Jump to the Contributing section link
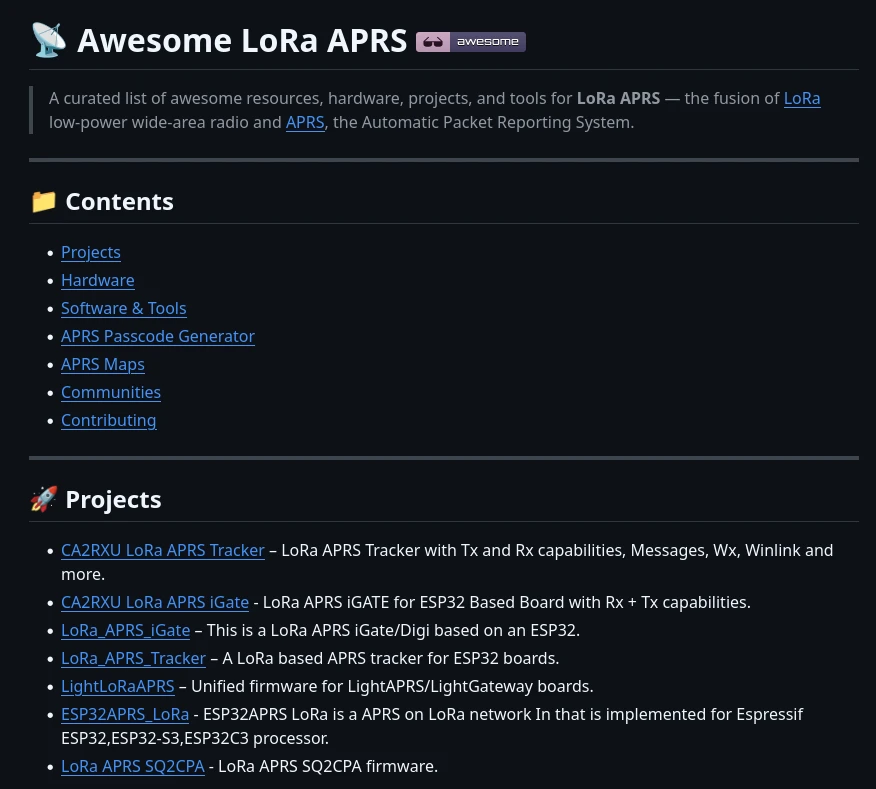876x789 pixels. point(108,420)
